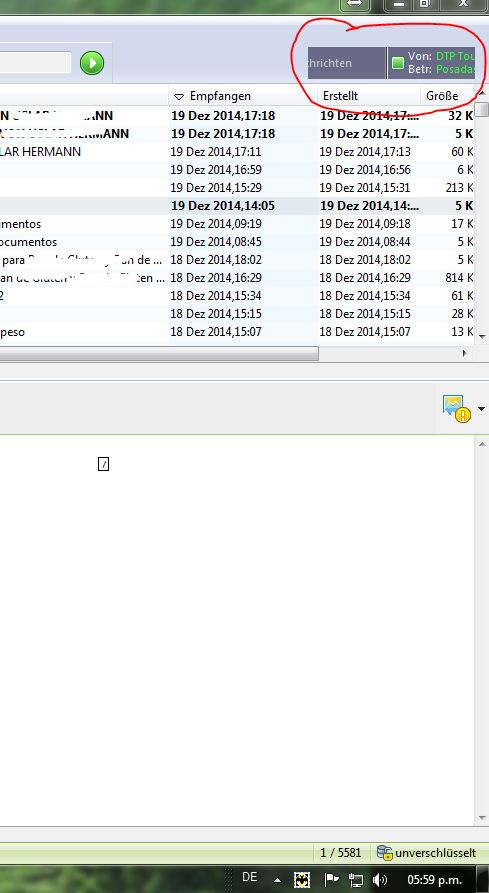This screenshot has height=893, width=489.
Task: Sort by the Empfangen column header
Action: point(243,96)
